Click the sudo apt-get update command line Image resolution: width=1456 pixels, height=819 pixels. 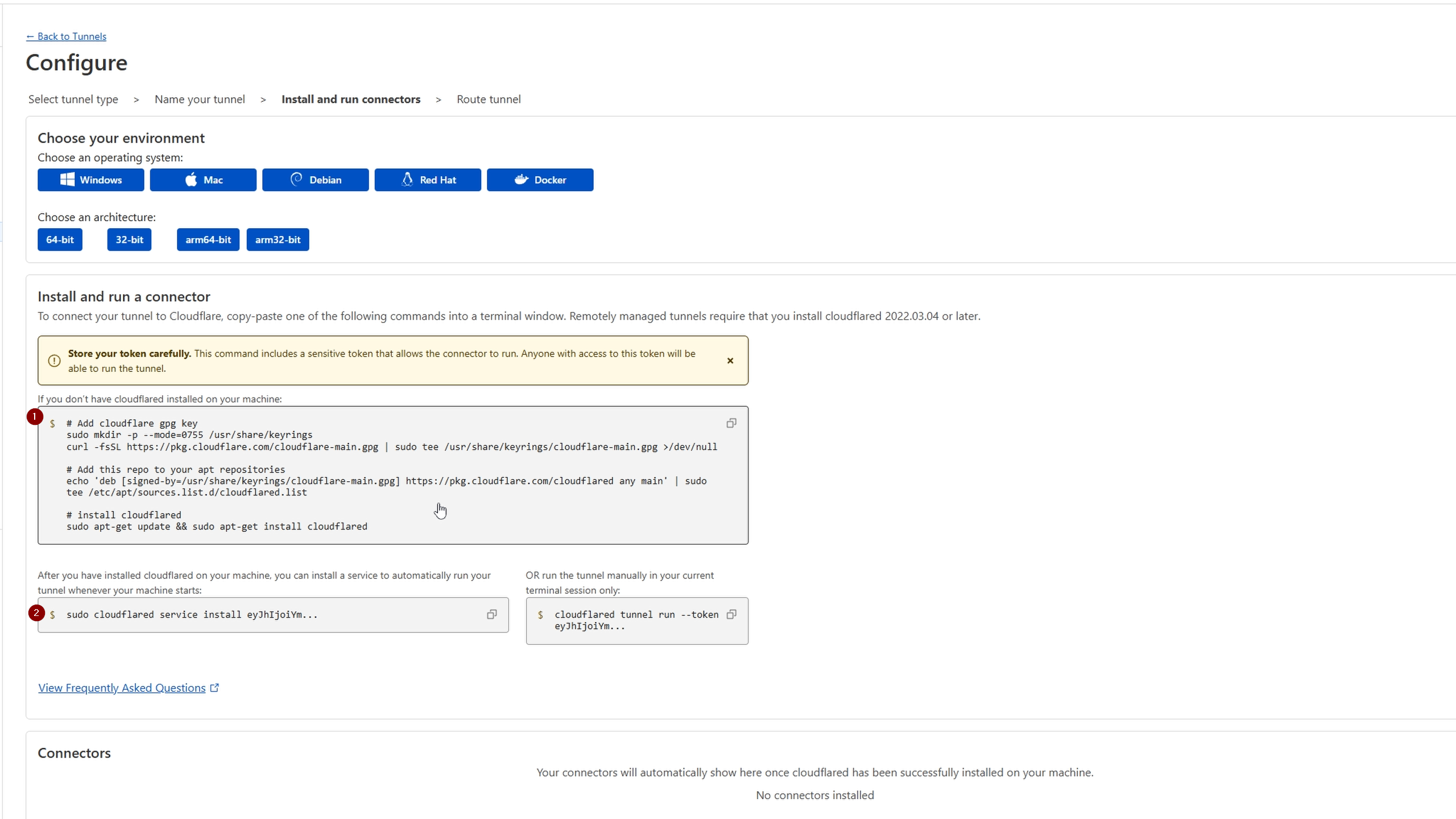point(217,526)
